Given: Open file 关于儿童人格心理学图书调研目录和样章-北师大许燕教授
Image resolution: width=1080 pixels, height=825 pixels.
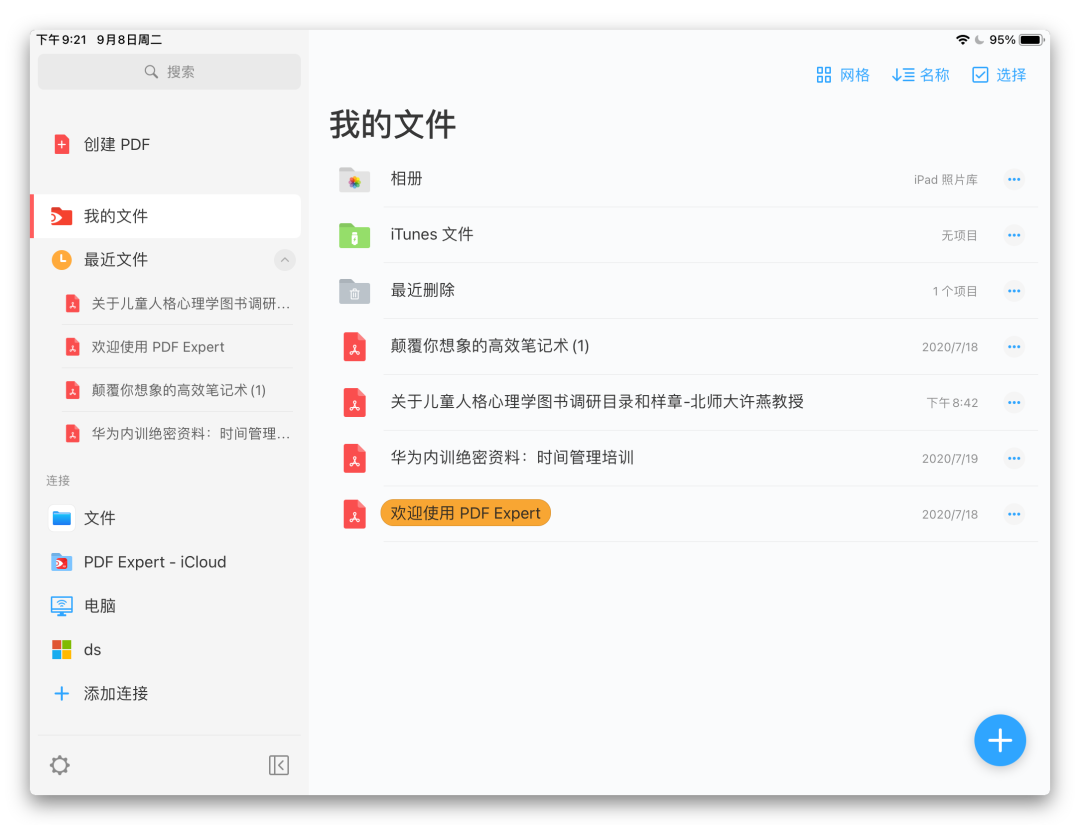Looking at the screenshot, I should pyautogui.click(x=597, y=402).
